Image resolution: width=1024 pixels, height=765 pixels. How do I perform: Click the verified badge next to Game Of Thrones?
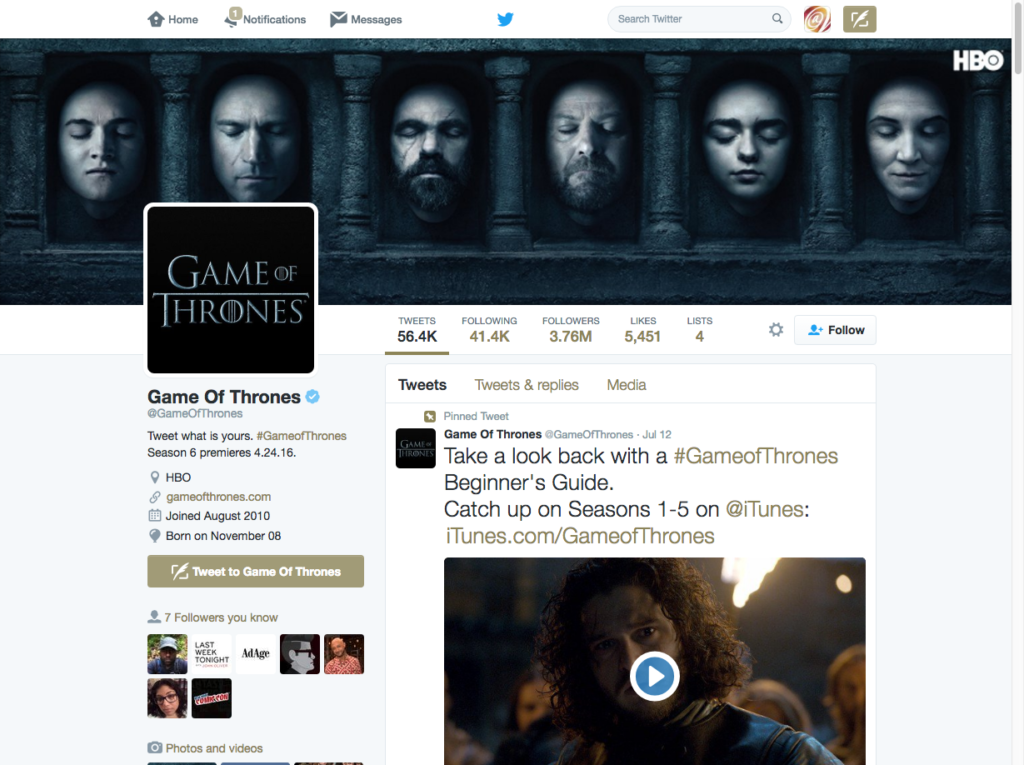point(313,397)
